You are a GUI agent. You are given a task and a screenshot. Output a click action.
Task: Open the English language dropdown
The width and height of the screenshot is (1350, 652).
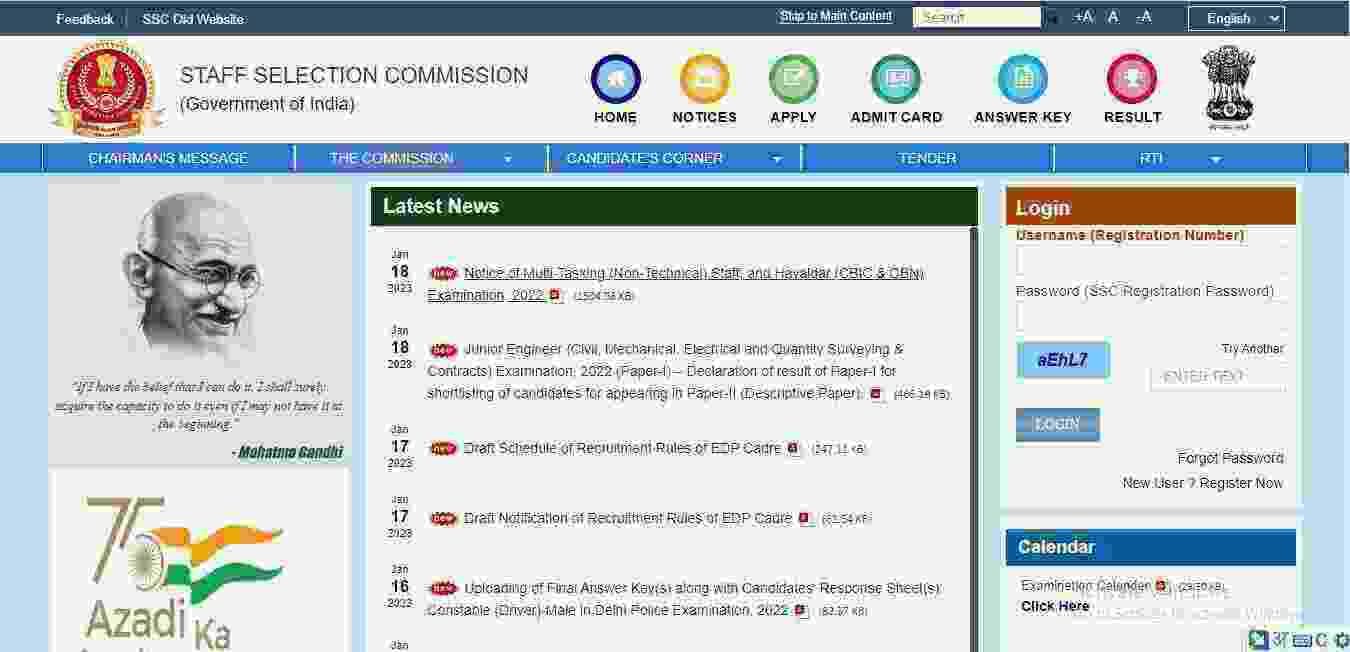tap(1236, 18)
